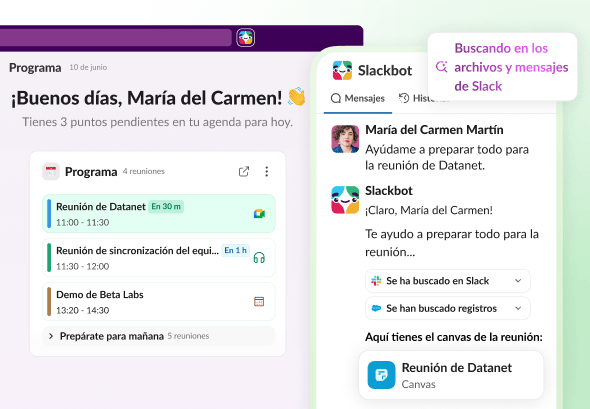Click the Slack logo in 'Se ha buscado en Slack'
The width and height of the screenshot is (590, 409).
click(x=376, y=281)
